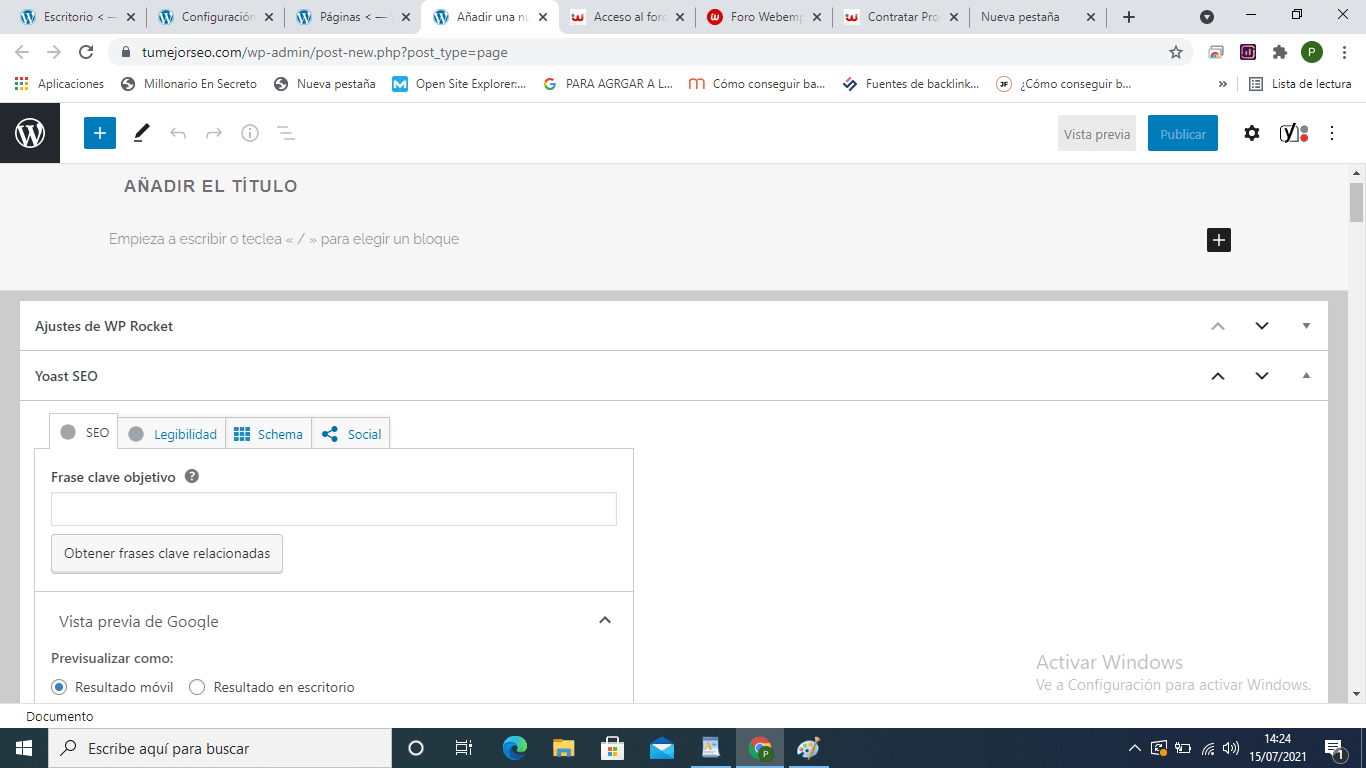Open File Explorer from the taskbar
This screenshot has width=1366, height=768.
point(564,748)
